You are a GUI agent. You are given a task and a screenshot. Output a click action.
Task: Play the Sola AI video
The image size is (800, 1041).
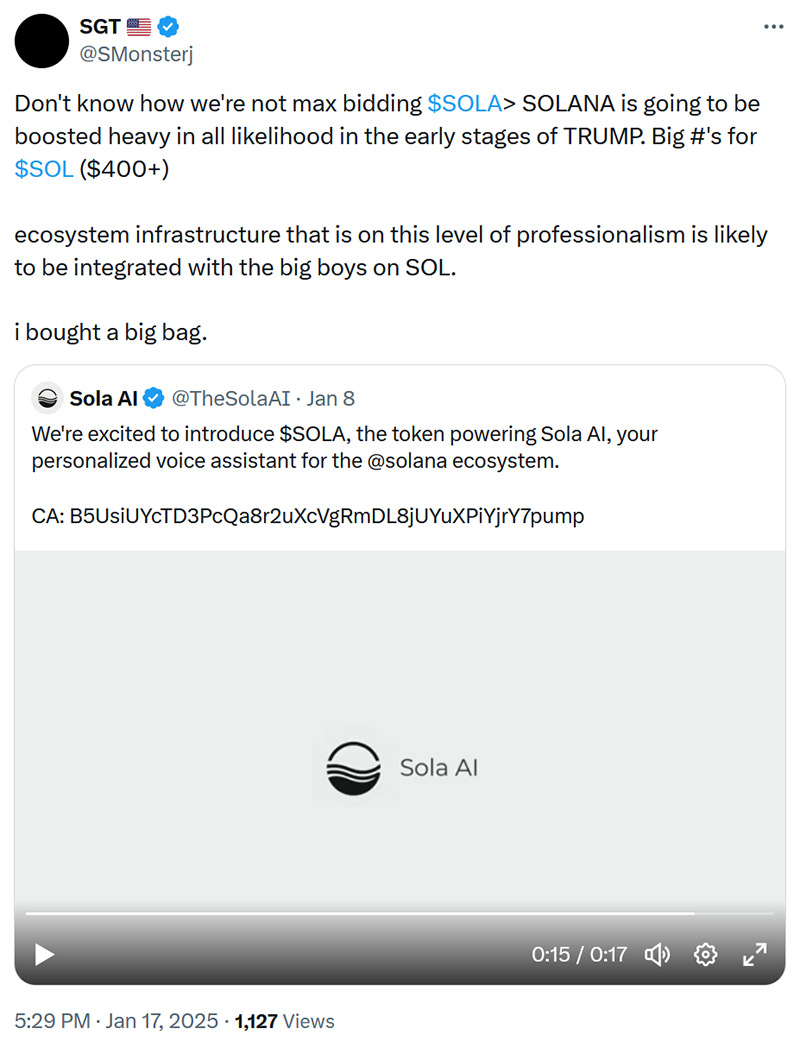(44, 955)
